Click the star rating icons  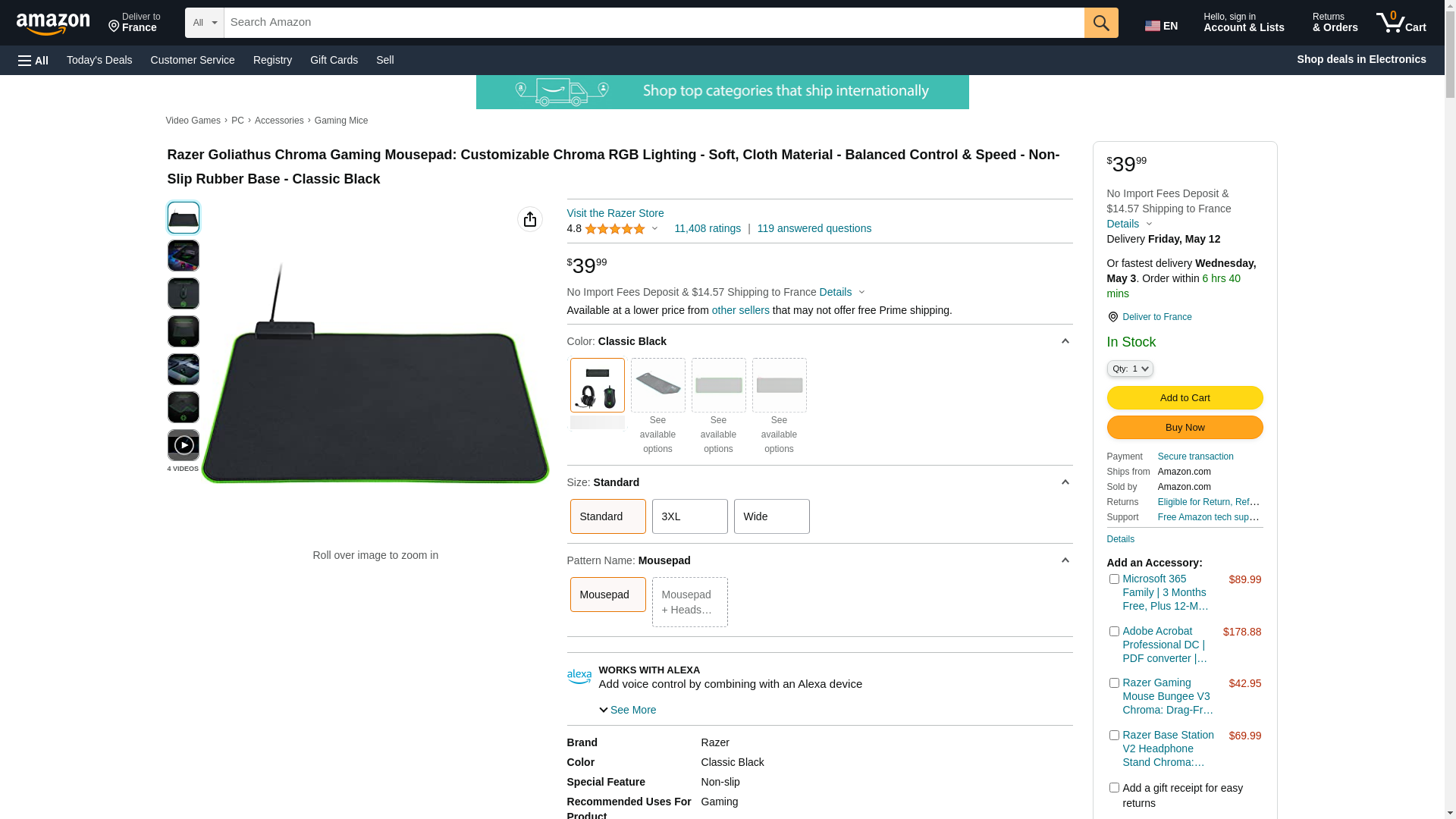tap(615, 228)
